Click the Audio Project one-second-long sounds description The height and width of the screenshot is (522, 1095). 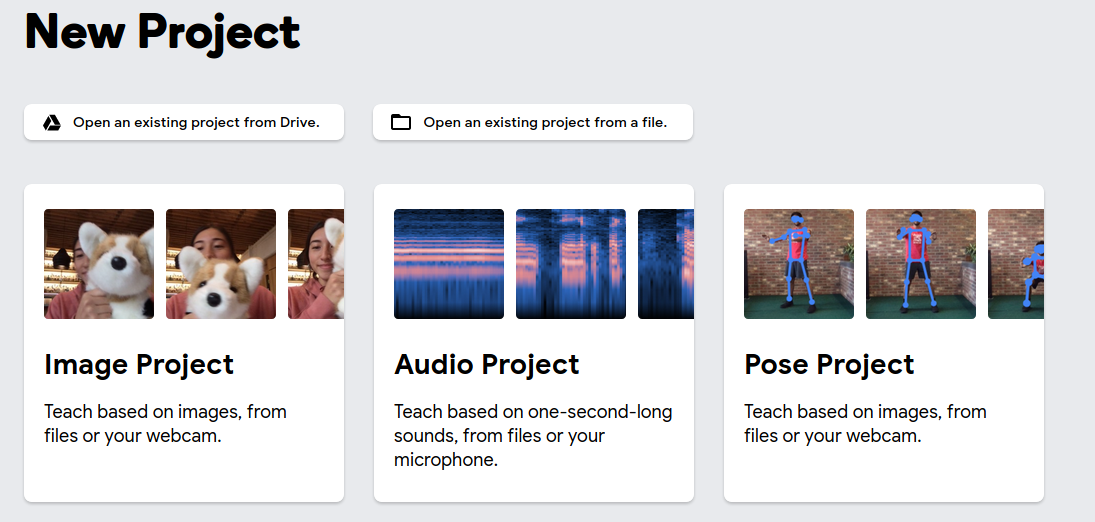533,436
